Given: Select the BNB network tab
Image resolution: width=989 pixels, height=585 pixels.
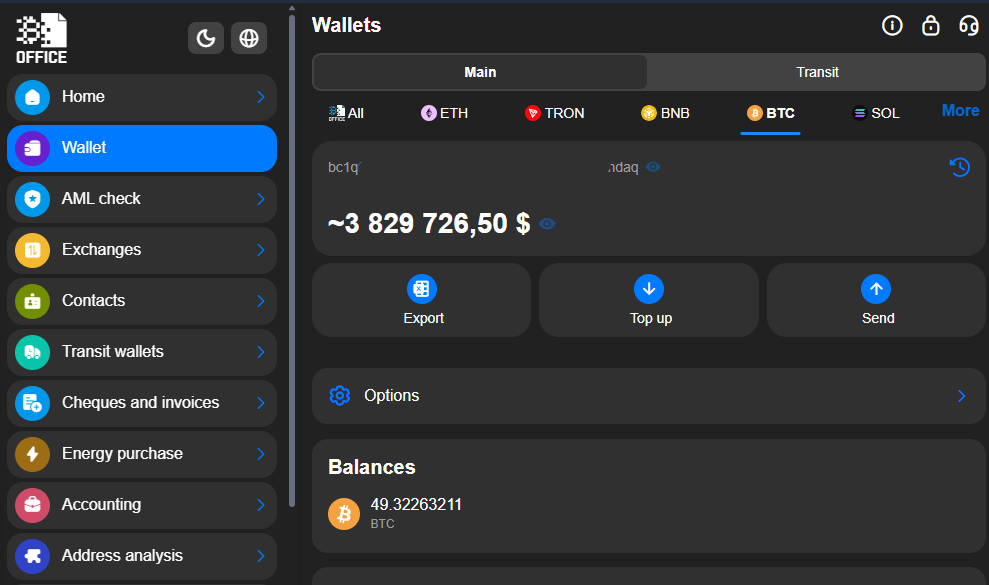Looking at the screenshot, I should point(665,114).
